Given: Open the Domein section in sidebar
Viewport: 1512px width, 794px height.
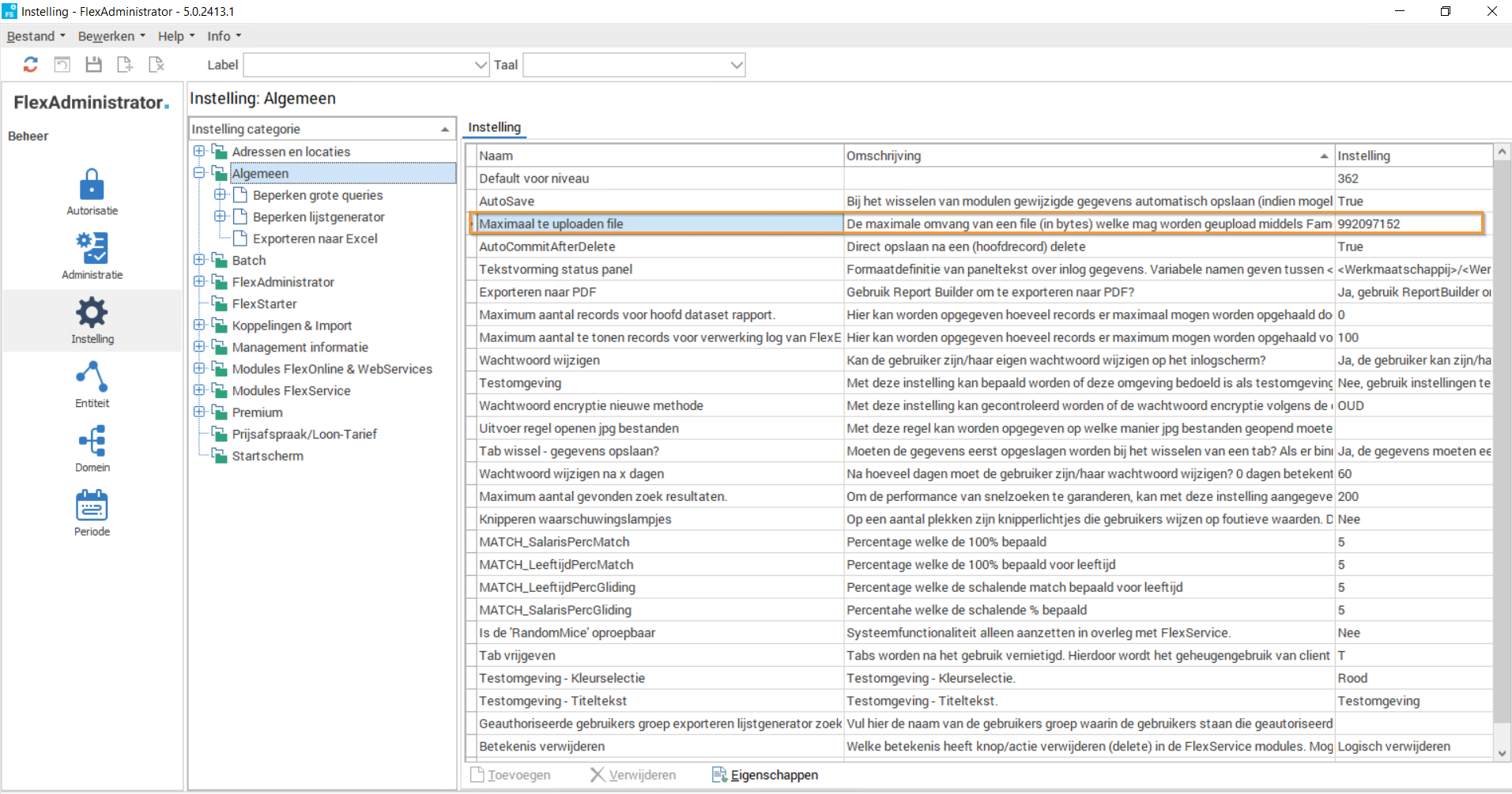Looking at the screenshot, I should (x=92, y=448).
